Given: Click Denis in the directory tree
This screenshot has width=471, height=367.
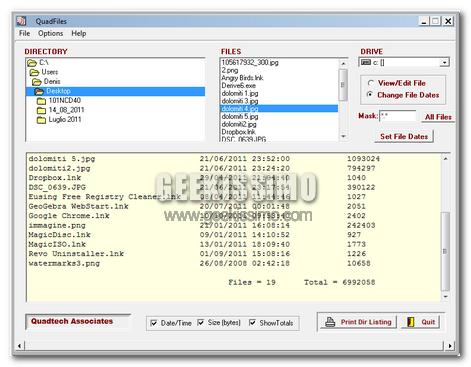Looking at the screenshot, I should 52,81.
